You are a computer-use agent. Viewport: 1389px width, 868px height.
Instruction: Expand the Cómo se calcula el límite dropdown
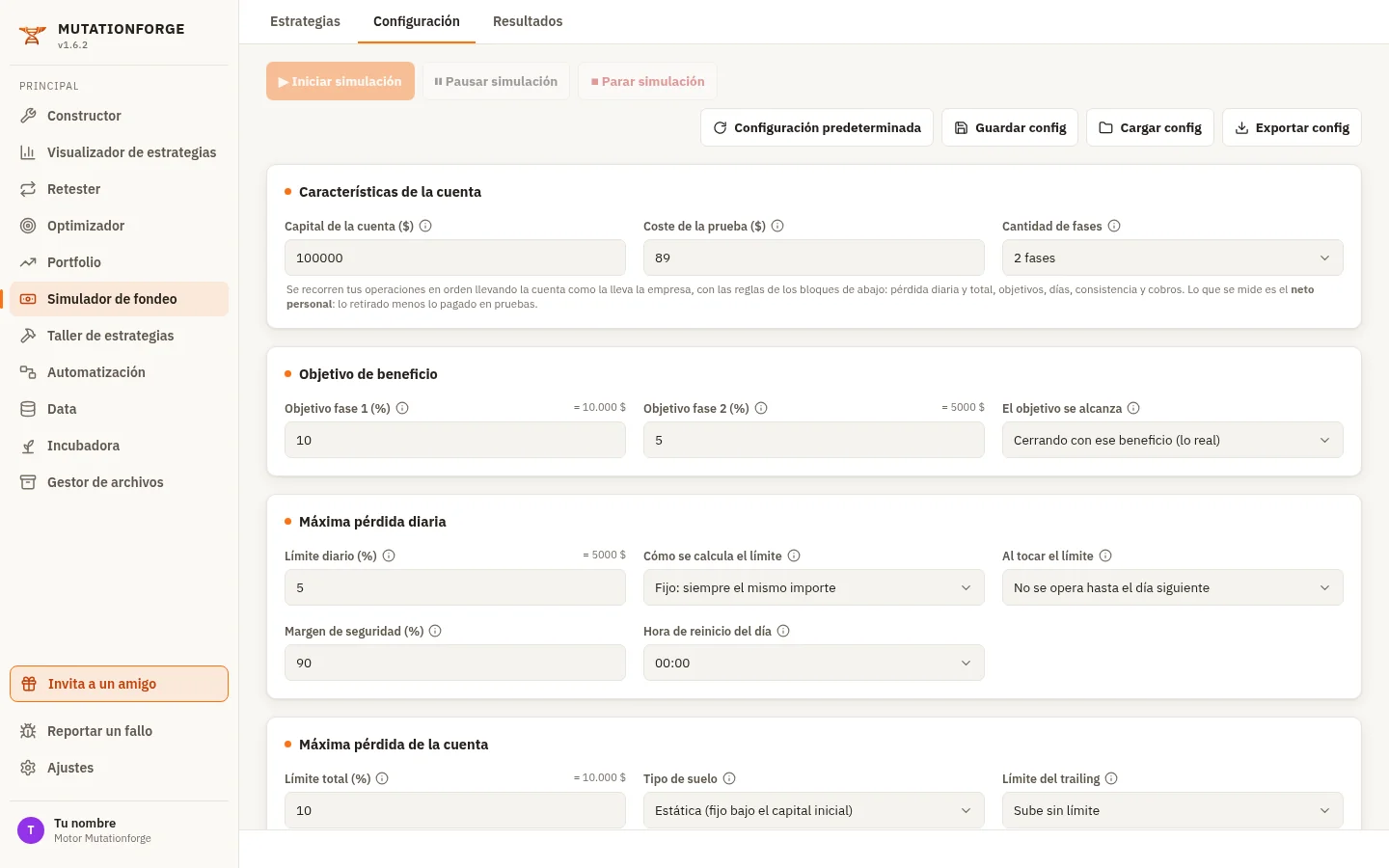pos(814,587)
